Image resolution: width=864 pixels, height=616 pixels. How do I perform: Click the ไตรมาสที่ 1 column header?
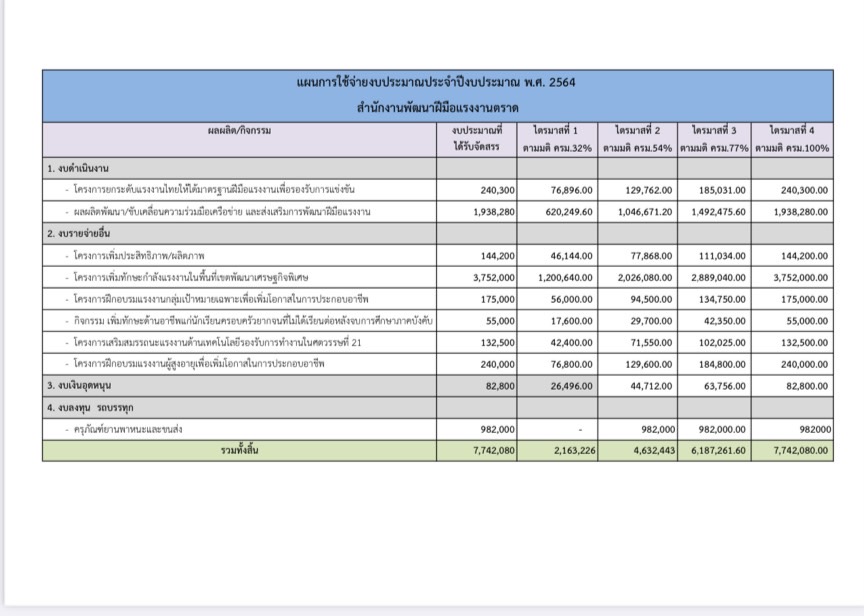562,139
